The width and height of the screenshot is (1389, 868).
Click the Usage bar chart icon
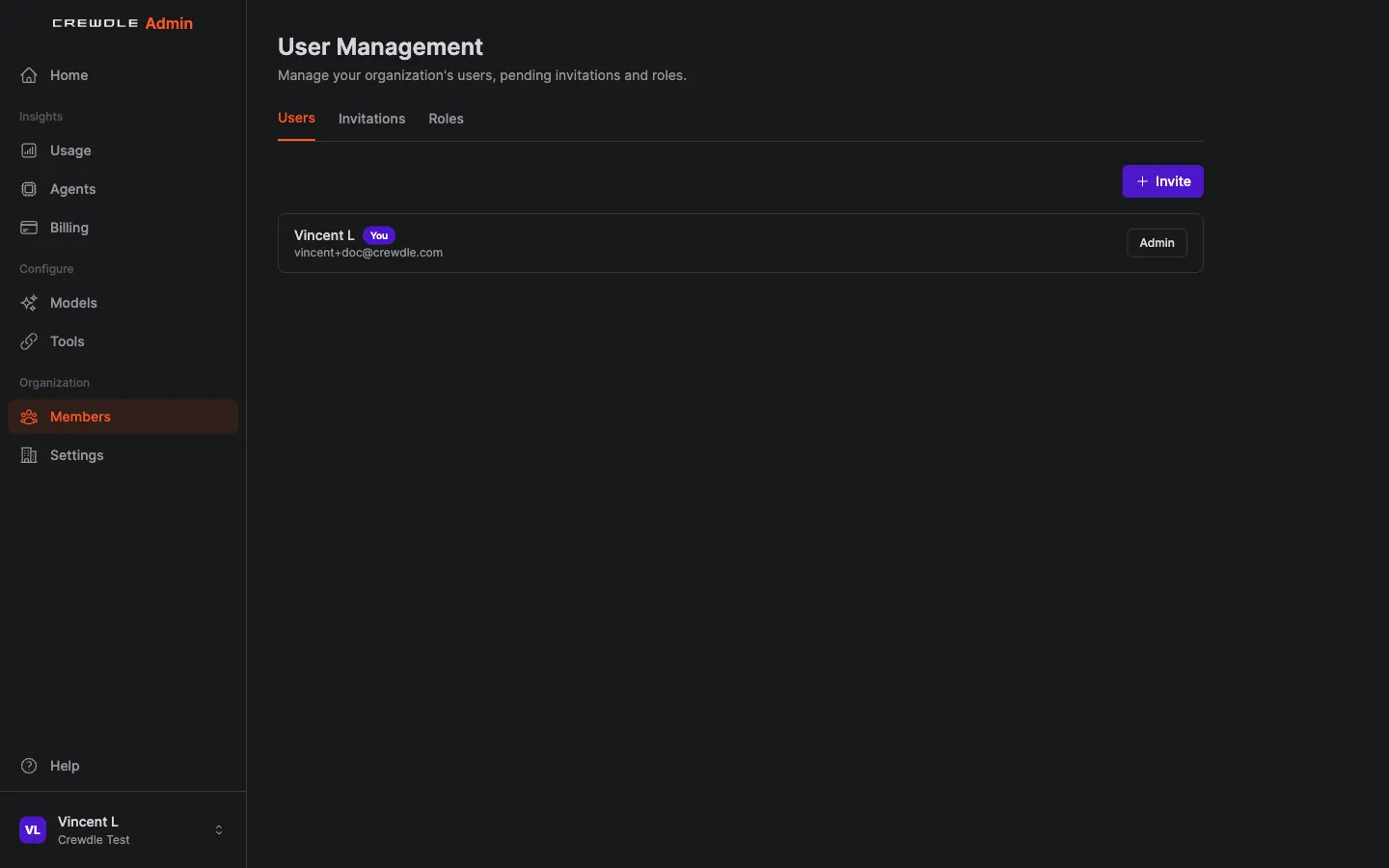click(29, 150)
